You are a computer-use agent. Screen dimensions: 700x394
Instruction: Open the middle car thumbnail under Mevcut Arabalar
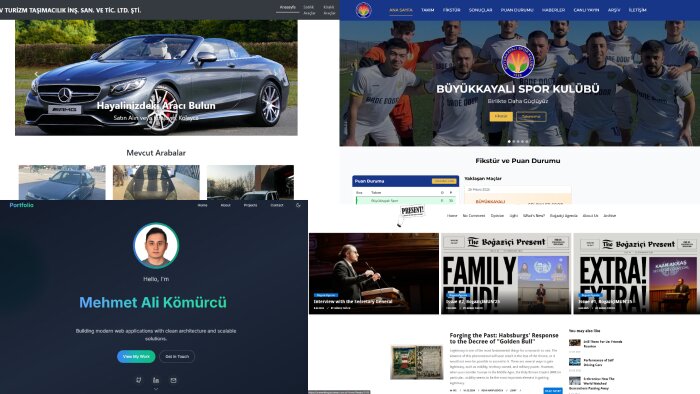click(156, 182)
